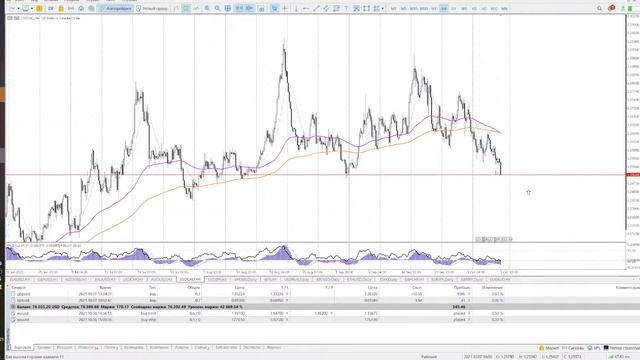Switch to the M1 timeframe
Image resolution: width=640 pixels, height=360 pixels.
pyautogui.click(x=393, y=9)
